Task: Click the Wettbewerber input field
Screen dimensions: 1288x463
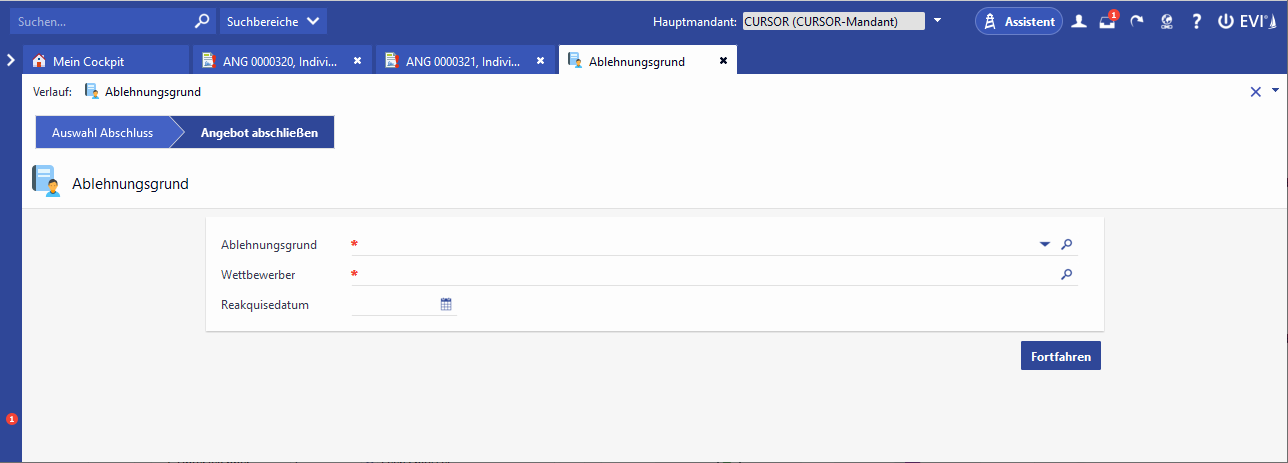Action: [700, 274]
